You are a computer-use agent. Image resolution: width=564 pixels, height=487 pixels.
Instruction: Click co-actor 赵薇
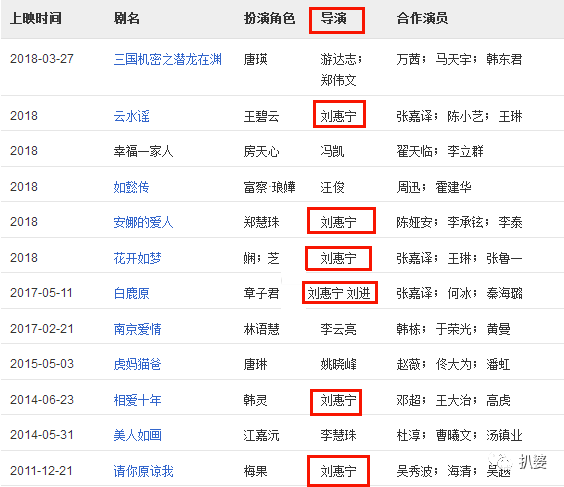tap(408, 364)
